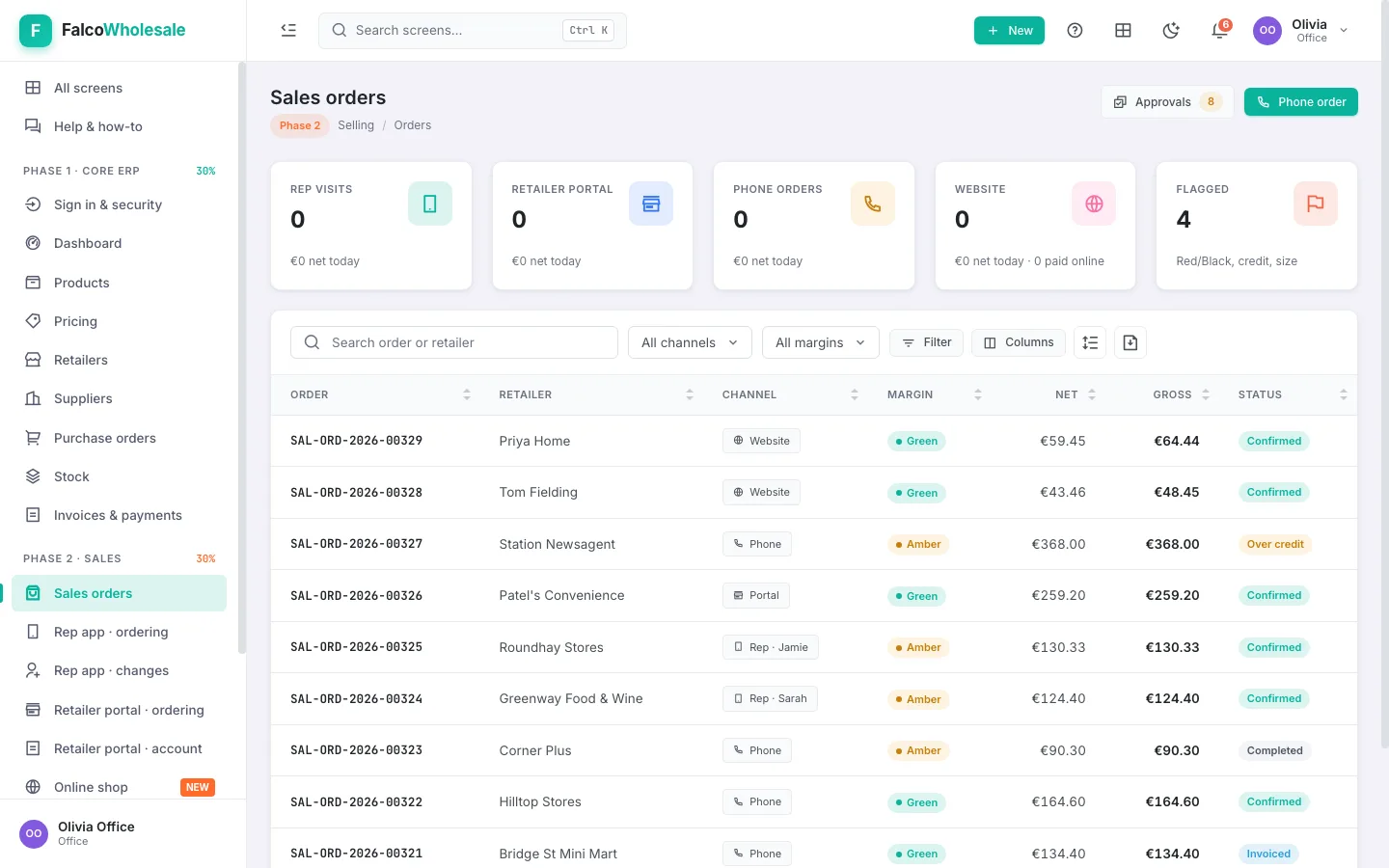This screenshot has width=1389, height=868.
Task: Collapse the sidebar with the menu toggle icon
Action: pyautogui.click(x=288, y=30)
